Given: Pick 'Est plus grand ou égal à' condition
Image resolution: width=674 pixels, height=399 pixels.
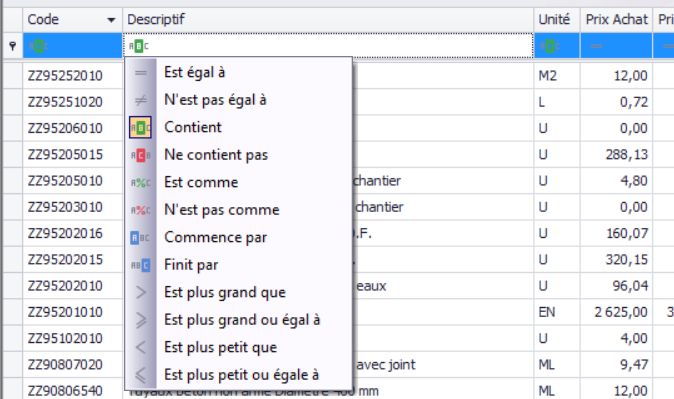Looking at the screenshot, I should pos(242,320).
